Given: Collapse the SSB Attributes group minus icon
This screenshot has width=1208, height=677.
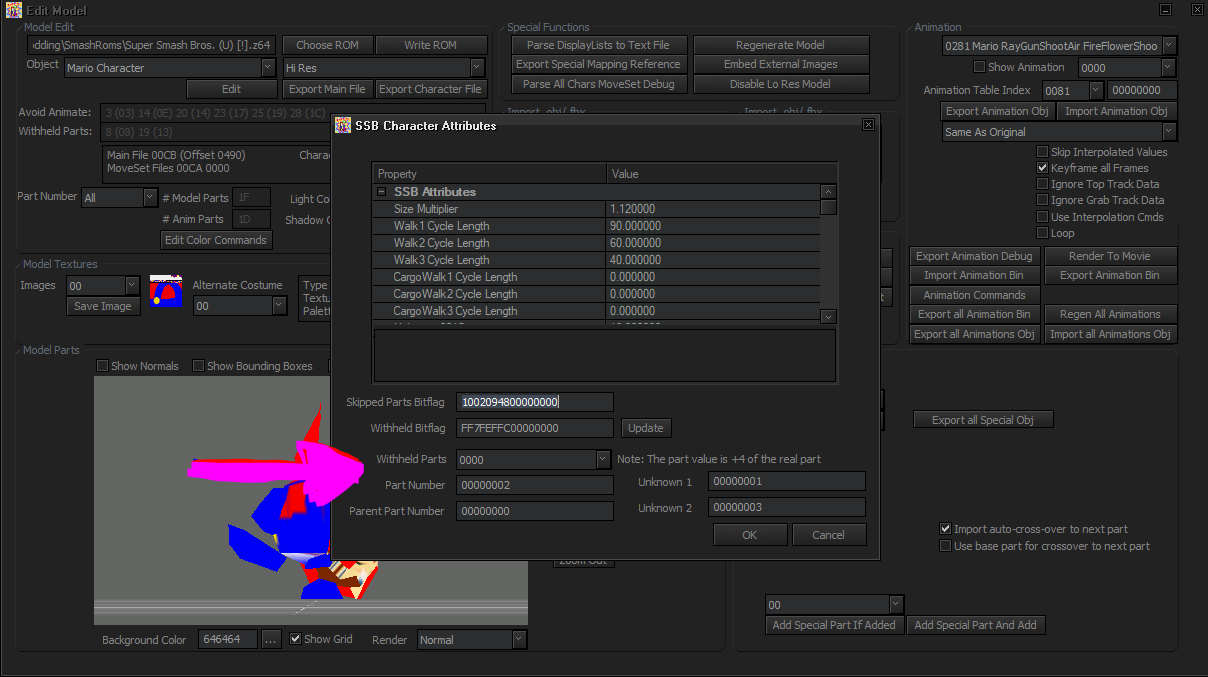Looking at the screenshot, I should 381,192.
